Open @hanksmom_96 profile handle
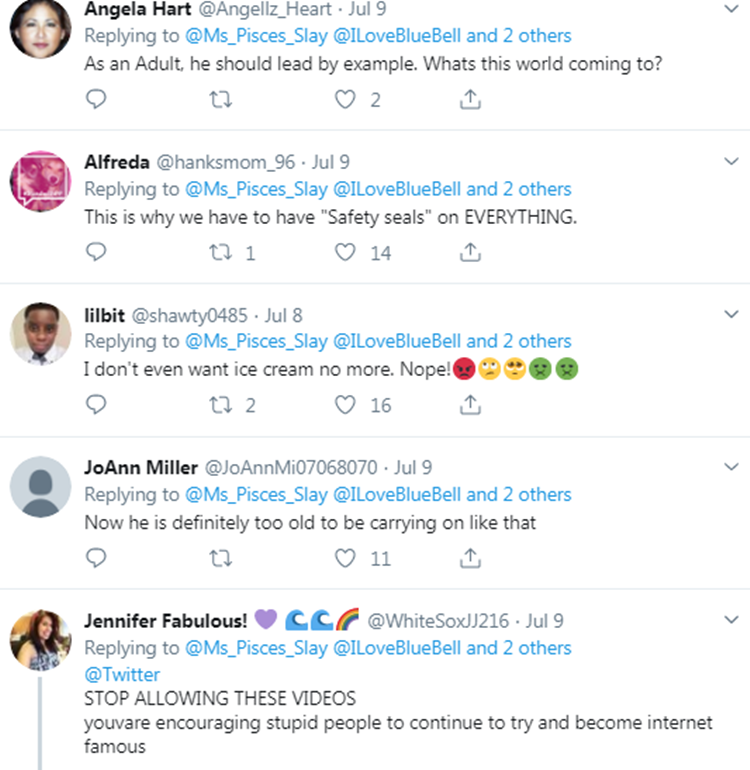Screen dimensions: 750x770 point(225,162)
